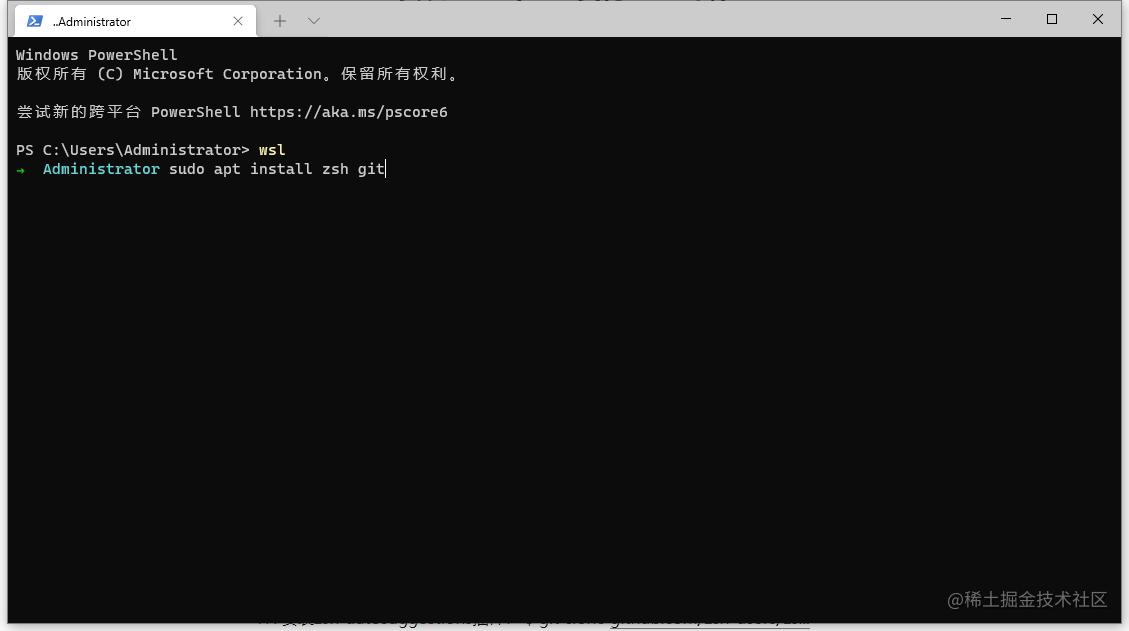Maximize the Windows Terminal window
The width and height of the screenshot is (1129, 631).
pos(1052,19)
